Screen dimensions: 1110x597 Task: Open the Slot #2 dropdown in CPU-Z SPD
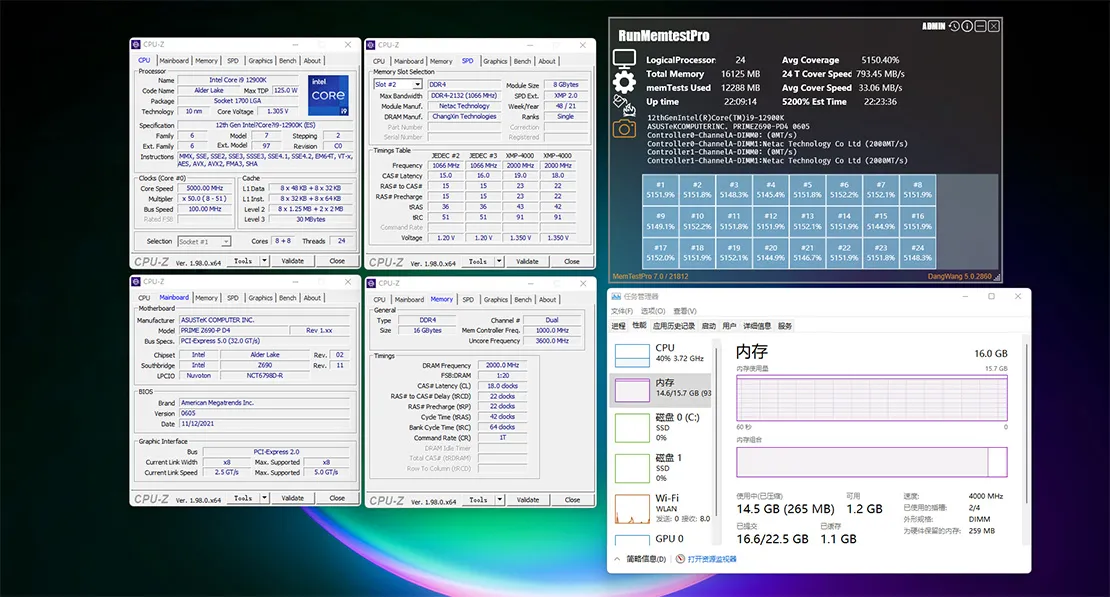tap(418, 84)
